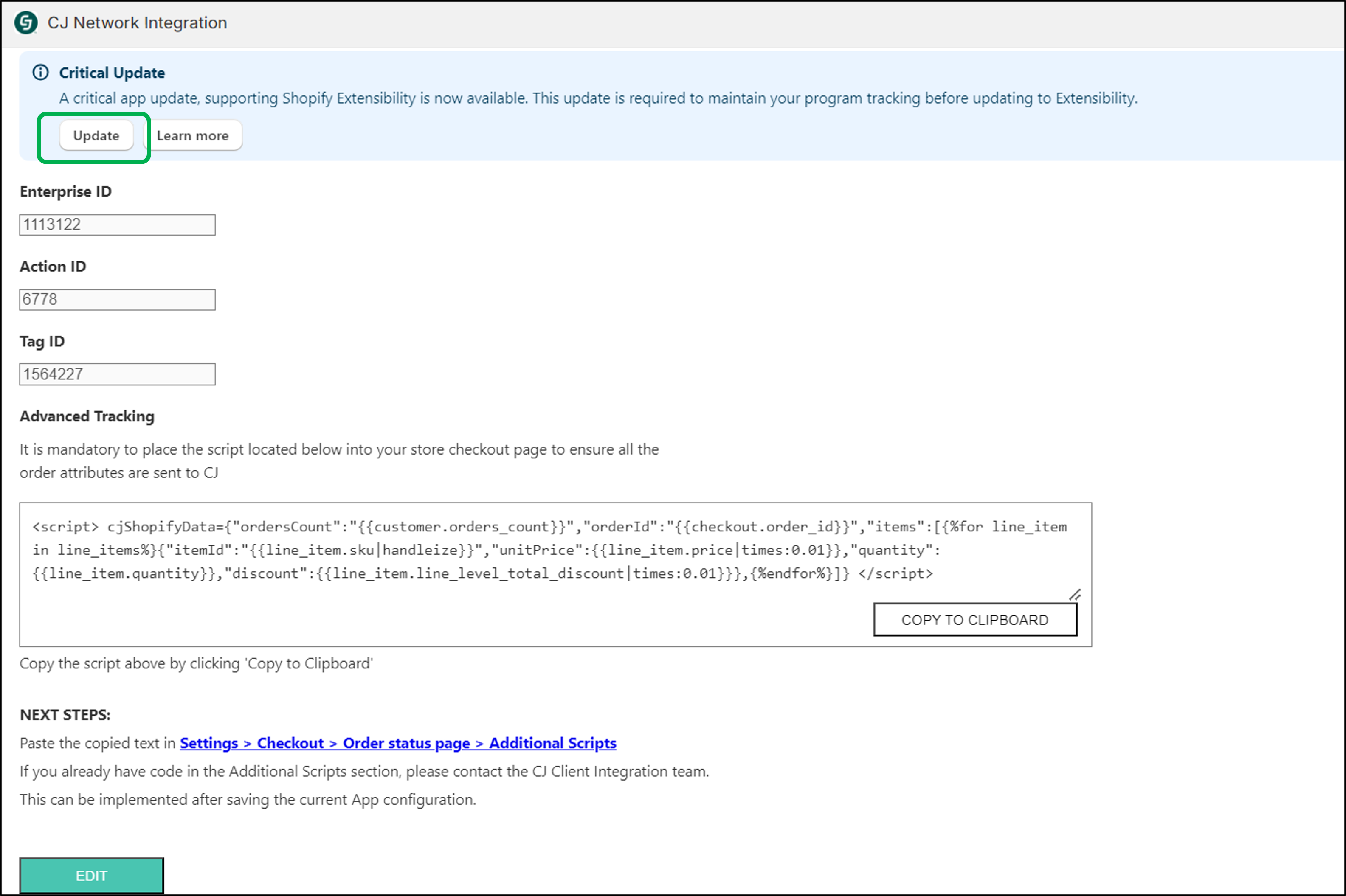
Task: Select the Enterprise ID input field
Action: (117, 224)
